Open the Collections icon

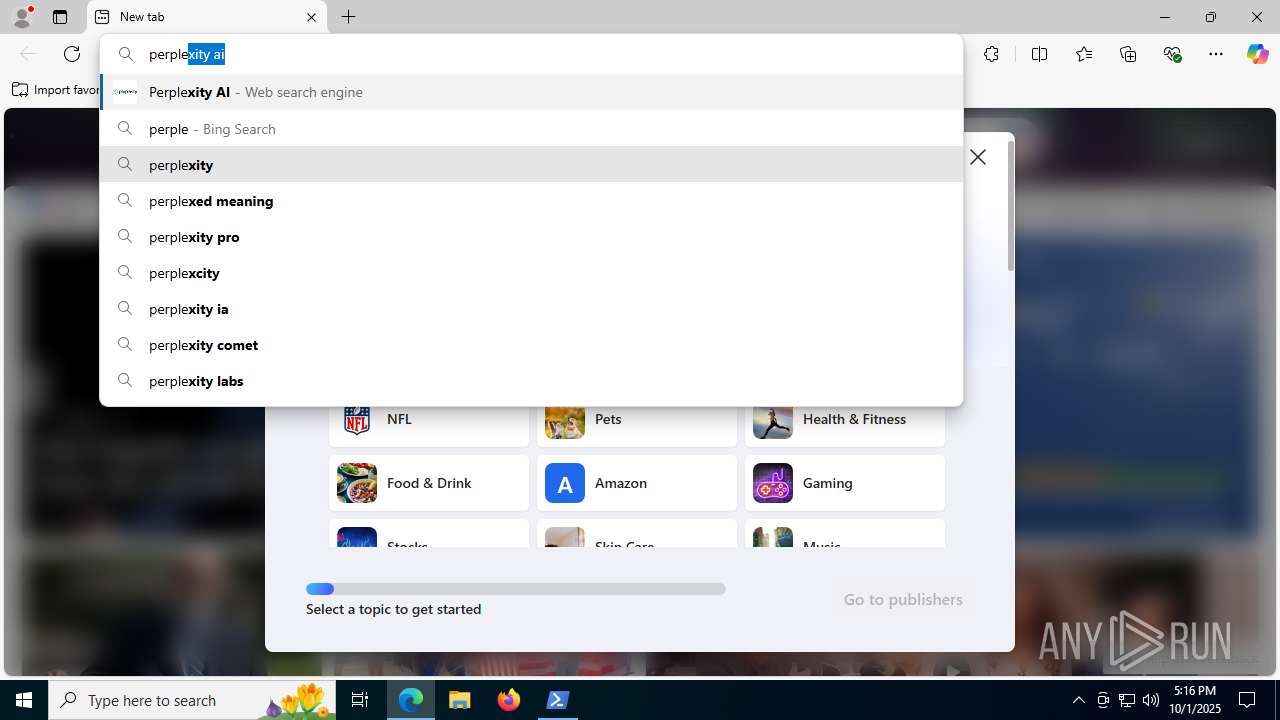tap(1128, 54)
